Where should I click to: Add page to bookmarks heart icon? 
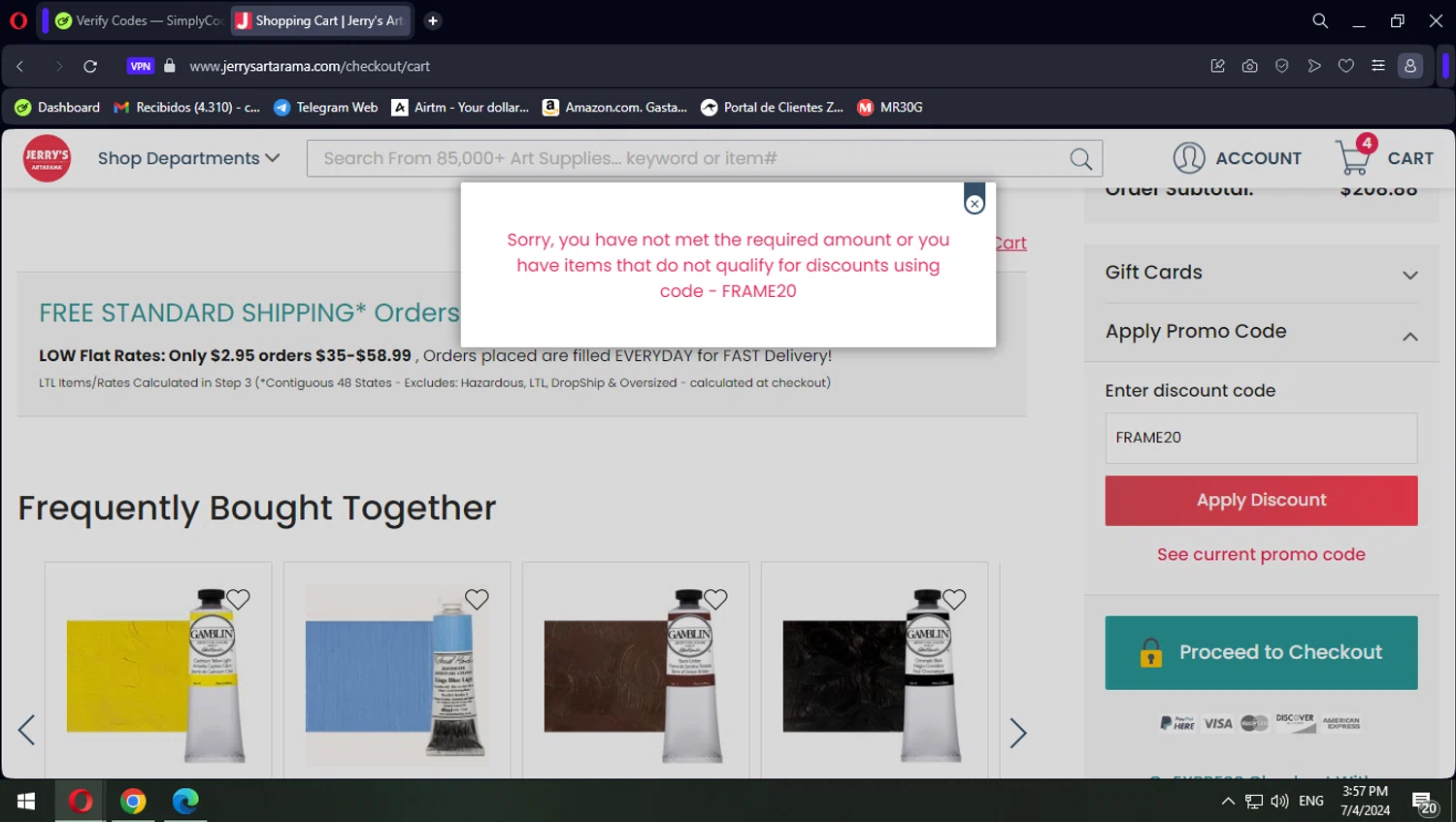tap(1346, 66)
